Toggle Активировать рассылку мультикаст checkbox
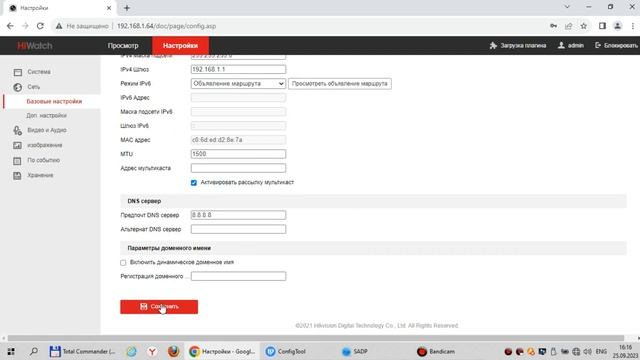Image resolution: width=640 pixels, height=360 pixels. tap(194, 182)
